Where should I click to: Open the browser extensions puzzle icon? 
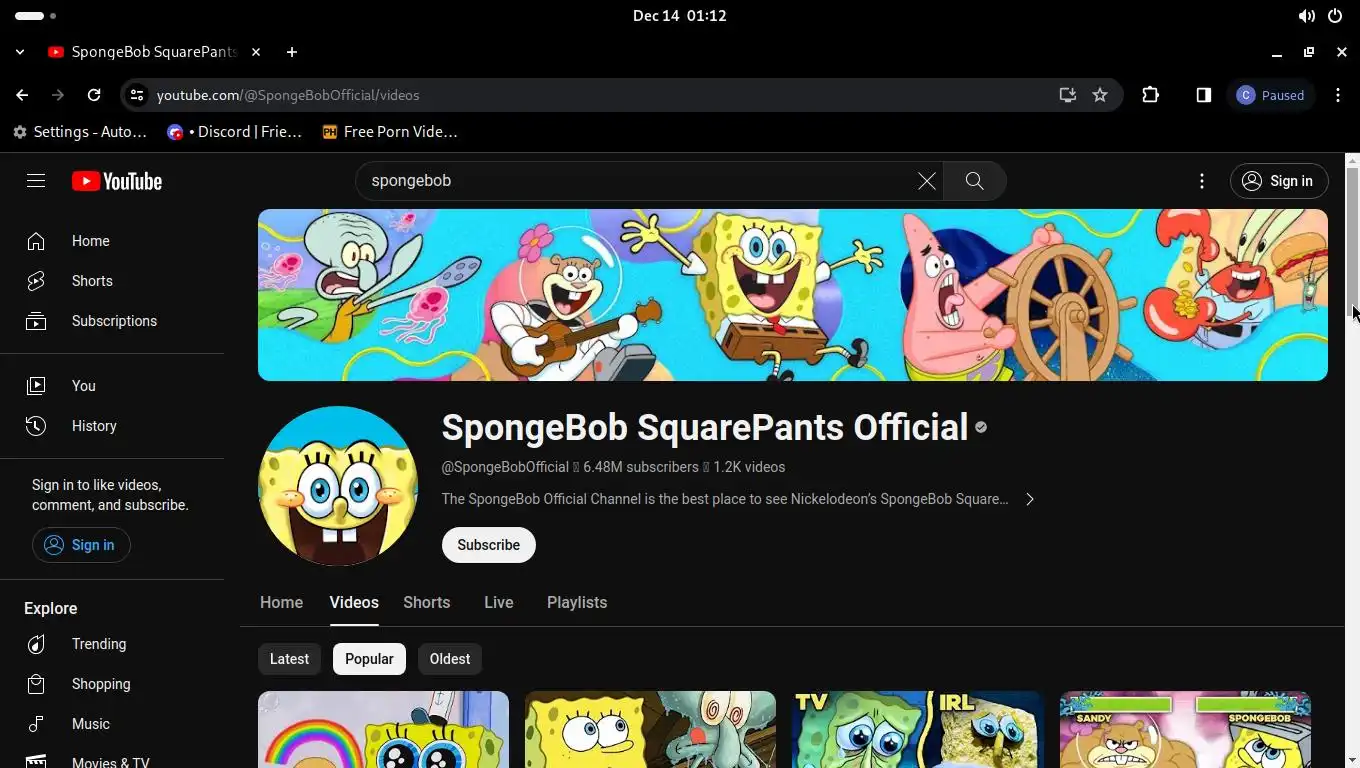tap(1150, 95)
